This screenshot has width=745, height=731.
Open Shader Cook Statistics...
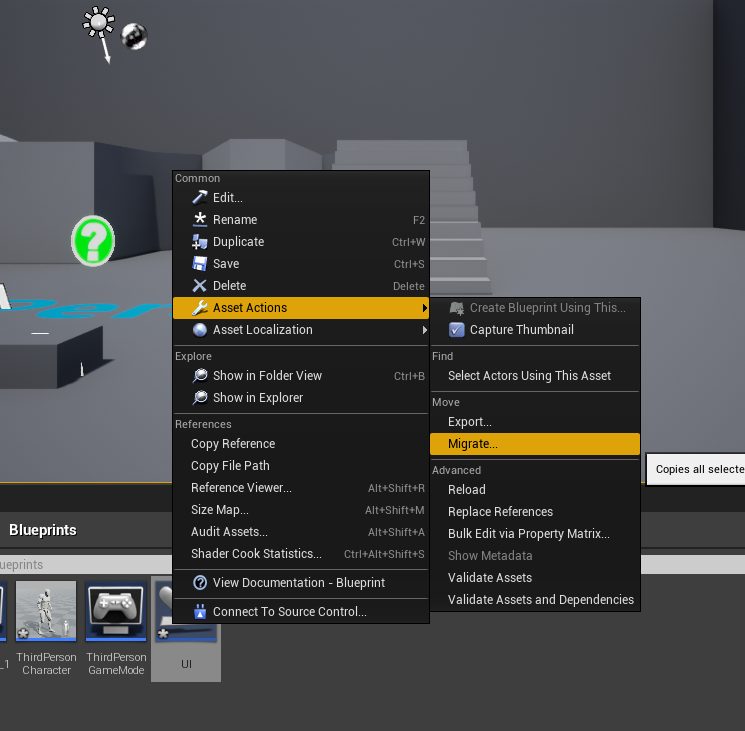pyautogui.click(x=301, y=554)
